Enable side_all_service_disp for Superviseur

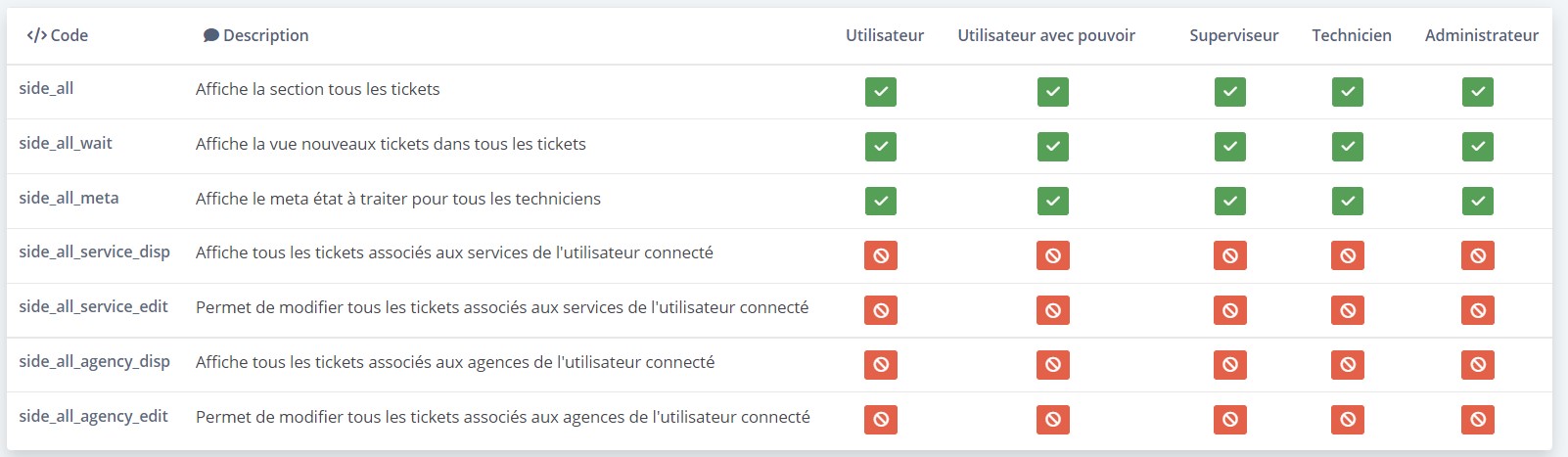click(1230, 255)
